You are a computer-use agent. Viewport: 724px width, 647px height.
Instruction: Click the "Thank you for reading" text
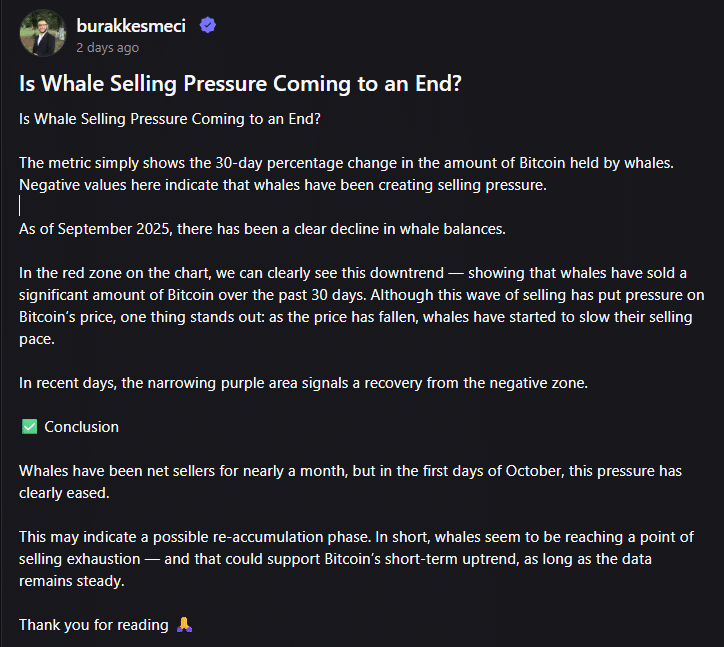[x=93, y=624]
